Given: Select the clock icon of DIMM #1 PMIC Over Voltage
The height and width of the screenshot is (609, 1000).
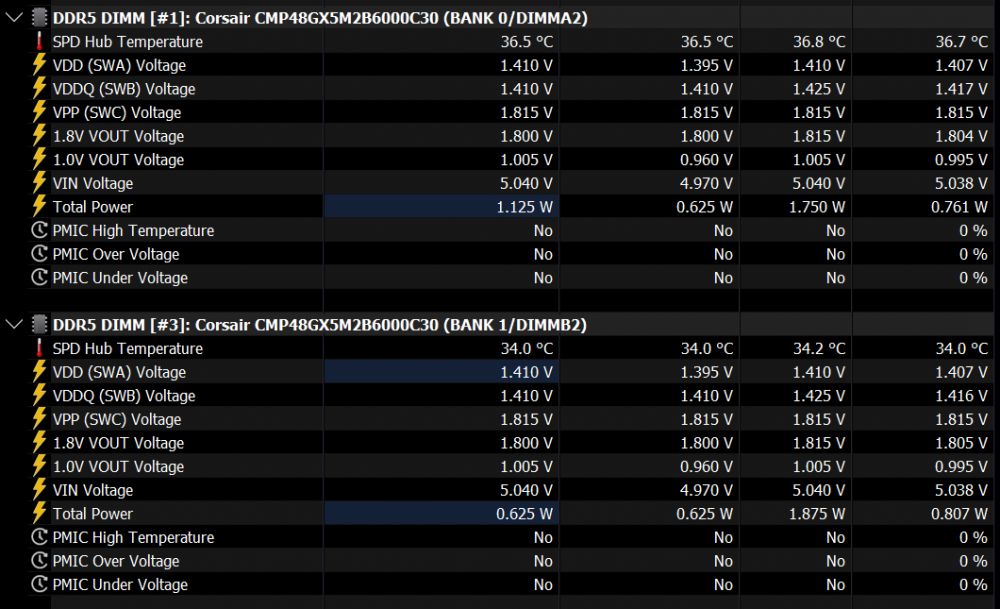Looking at the screenshot, I should (40, 254).
